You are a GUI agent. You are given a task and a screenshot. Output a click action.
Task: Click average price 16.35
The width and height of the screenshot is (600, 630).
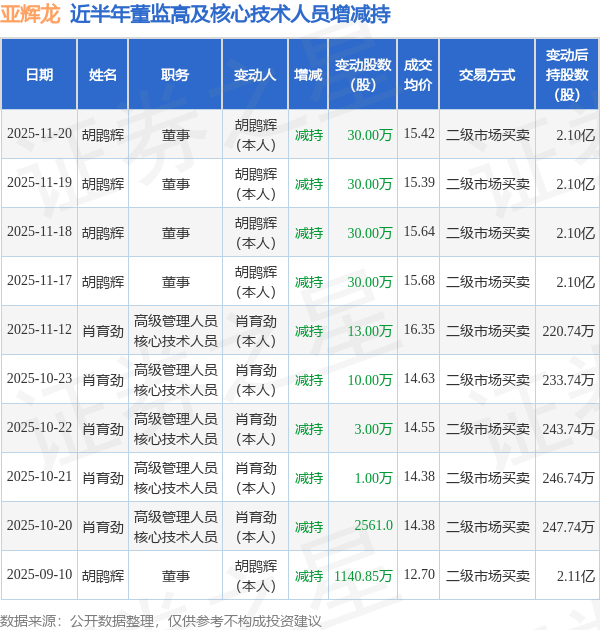[419, 329]
